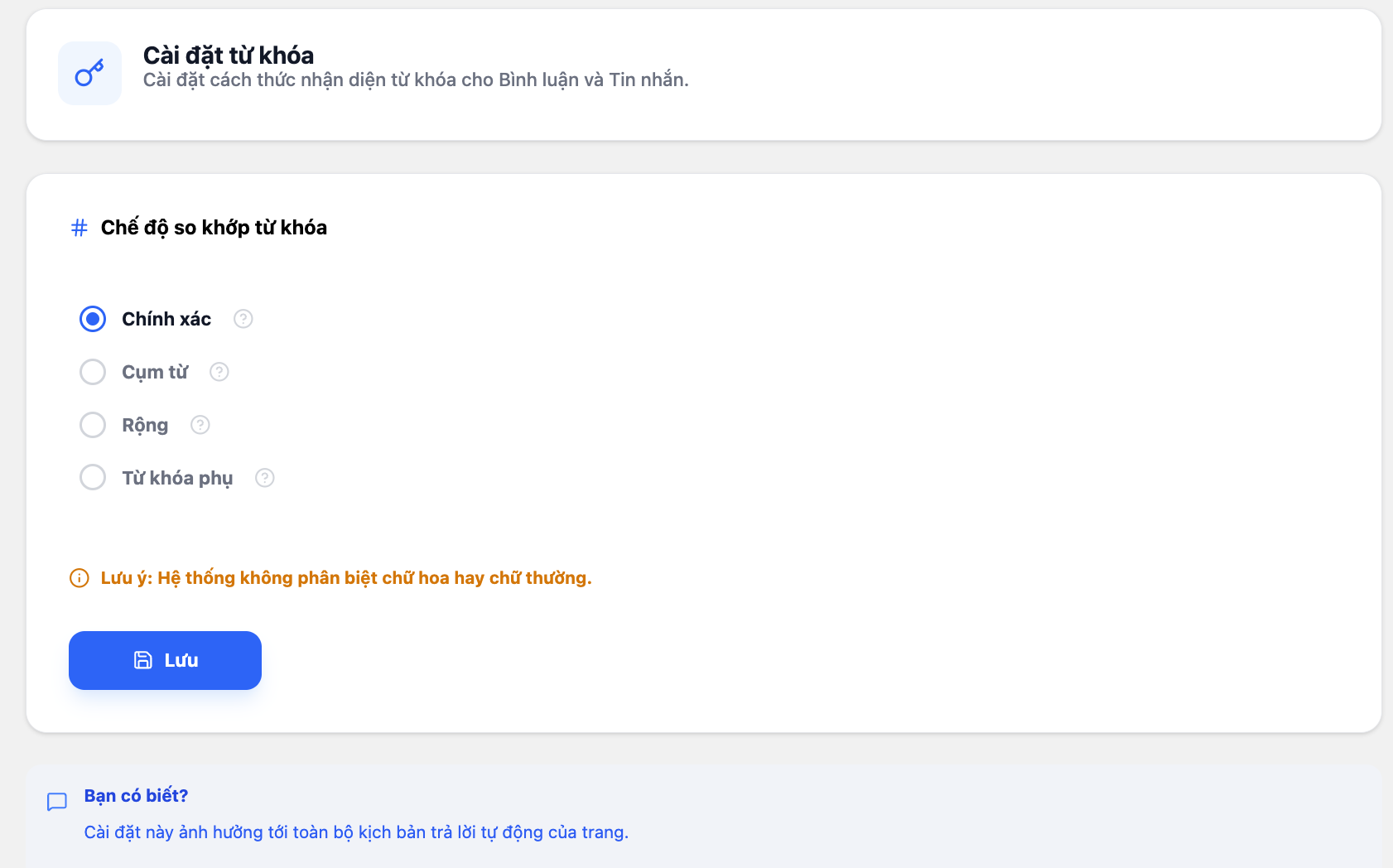The height and width of the screenshot is (868, 1393).
Task: Click the header subtitle about Bình luận và Tin nhắn
Action: click(416, 80)
